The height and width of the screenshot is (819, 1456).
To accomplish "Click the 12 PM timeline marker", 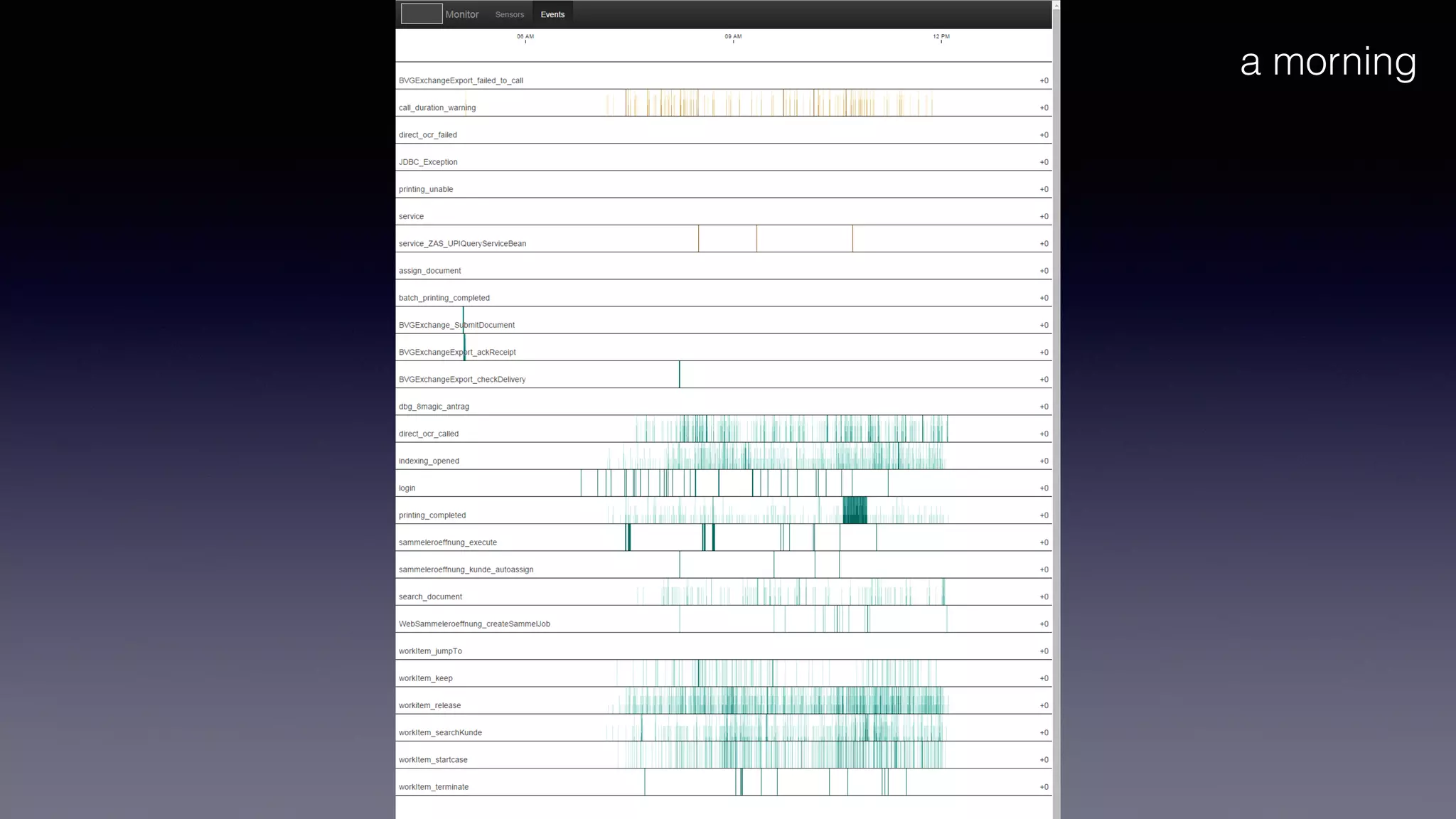I will (941, 37).
